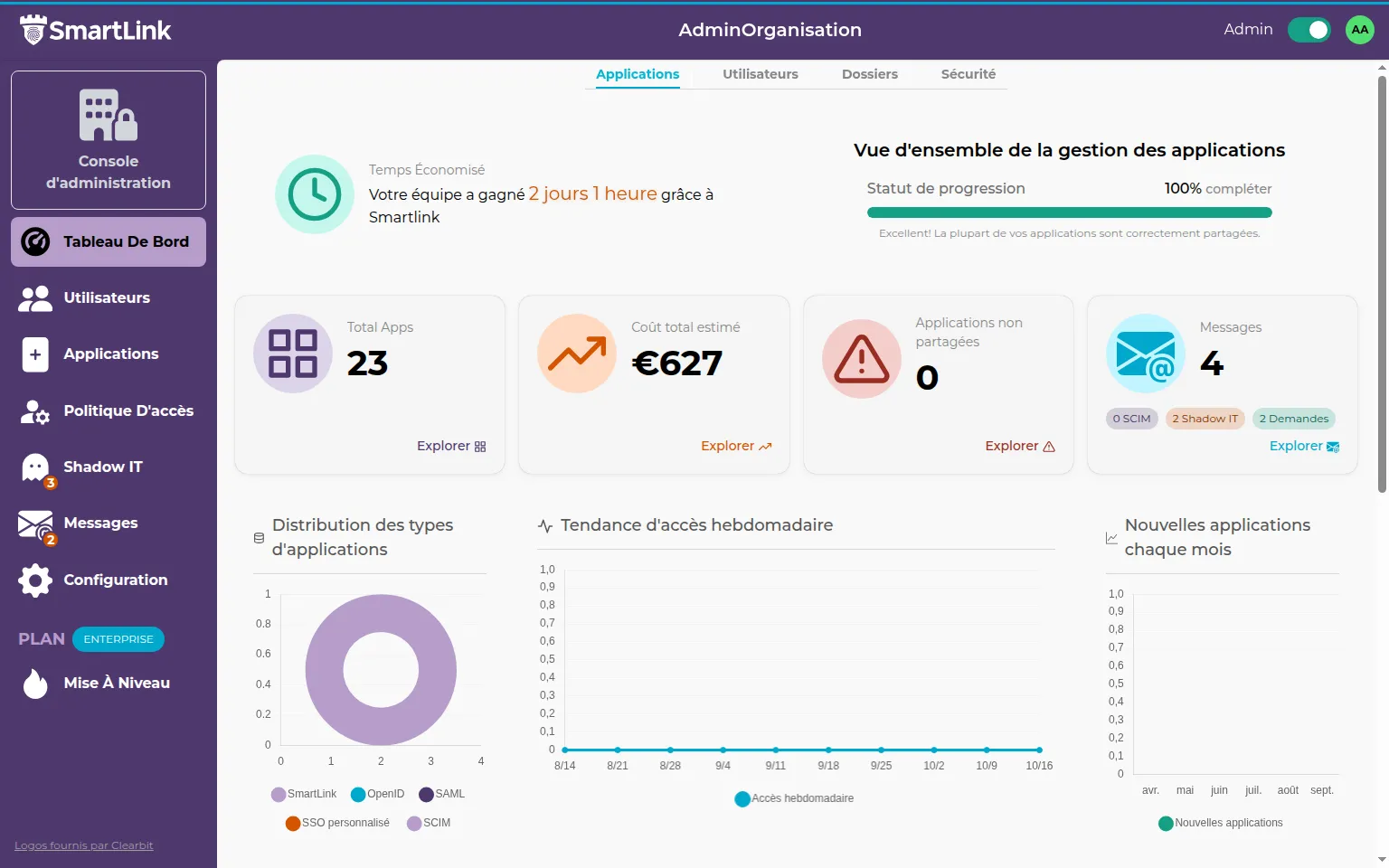Open the Dossiers tab
1389x868 pixels.
[x=869, y=74]
